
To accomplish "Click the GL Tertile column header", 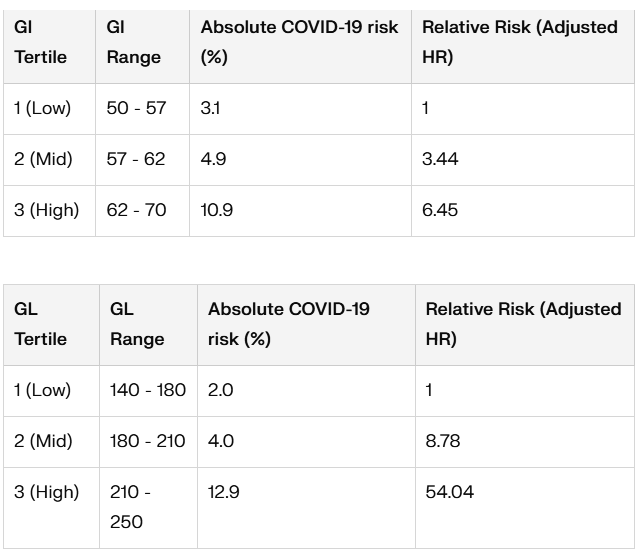I will tap(41, 324).
